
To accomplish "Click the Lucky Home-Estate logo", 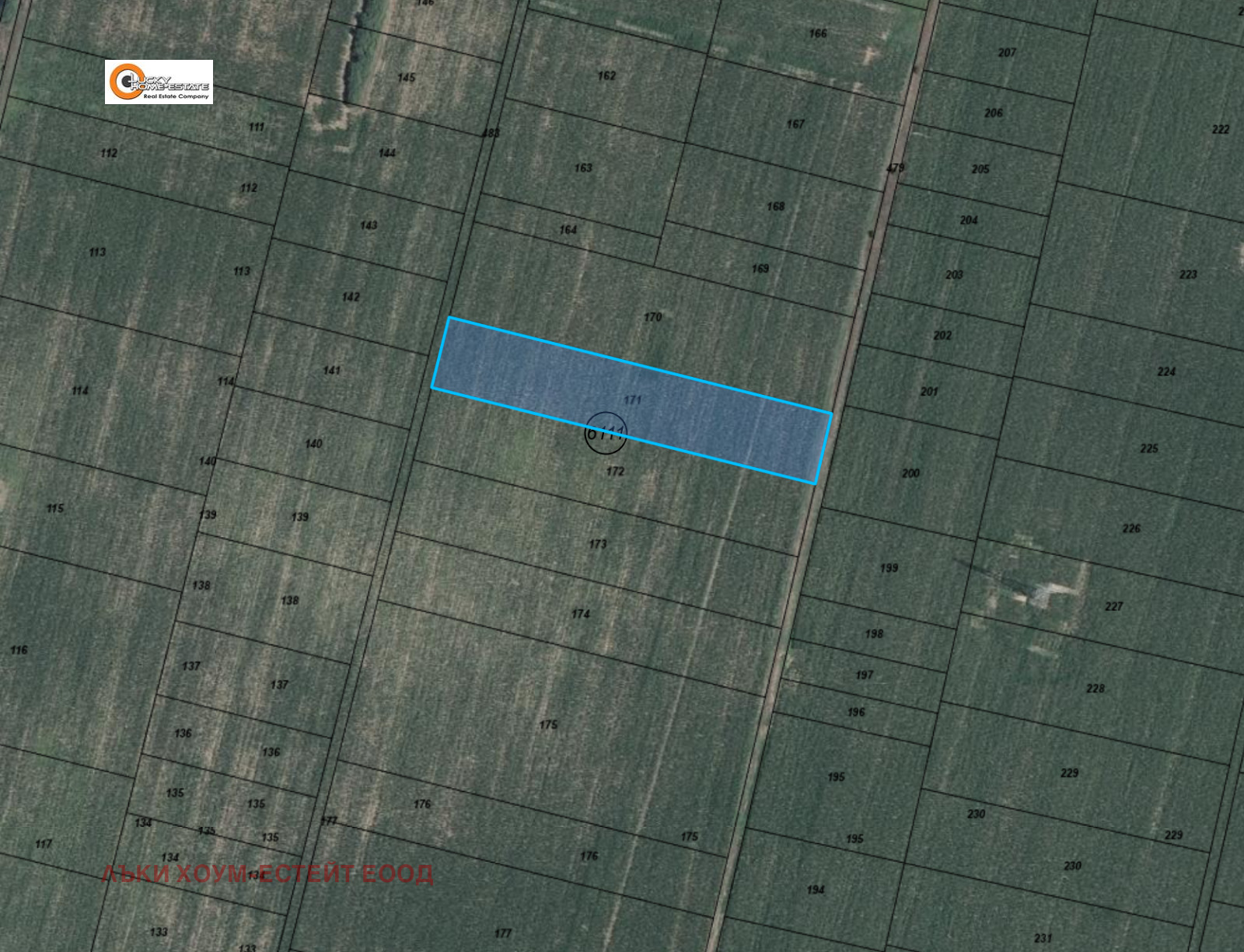I will click(159, 82).
